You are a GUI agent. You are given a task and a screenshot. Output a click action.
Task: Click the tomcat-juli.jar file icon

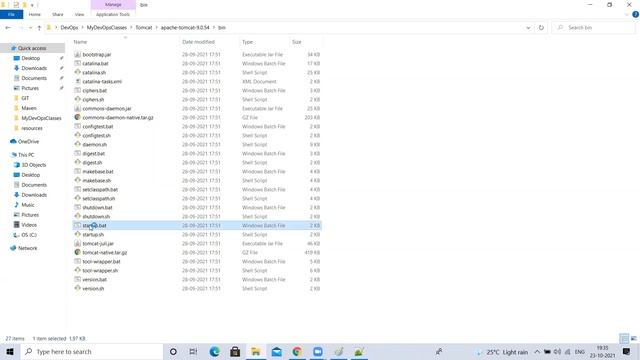pos(78,243)
